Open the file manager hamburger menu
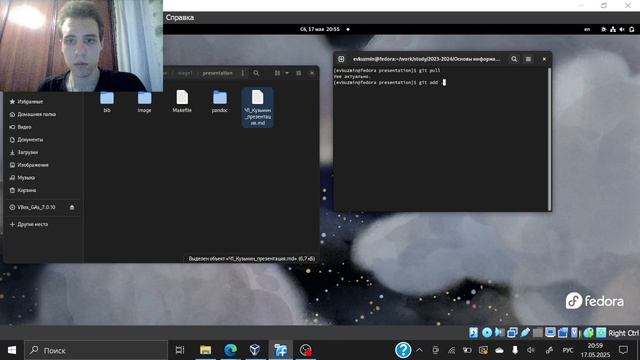 tap(299, 73)
